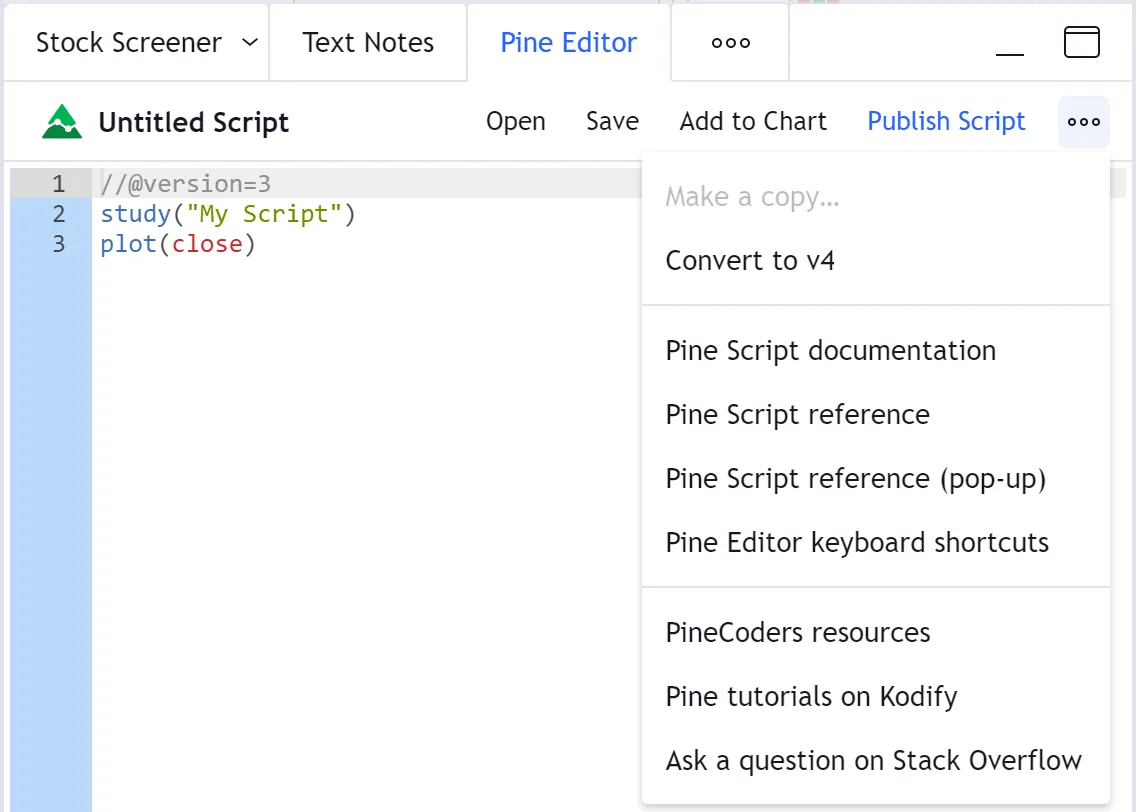
Task: Save the Untitled Script
Action: [612, 122]
